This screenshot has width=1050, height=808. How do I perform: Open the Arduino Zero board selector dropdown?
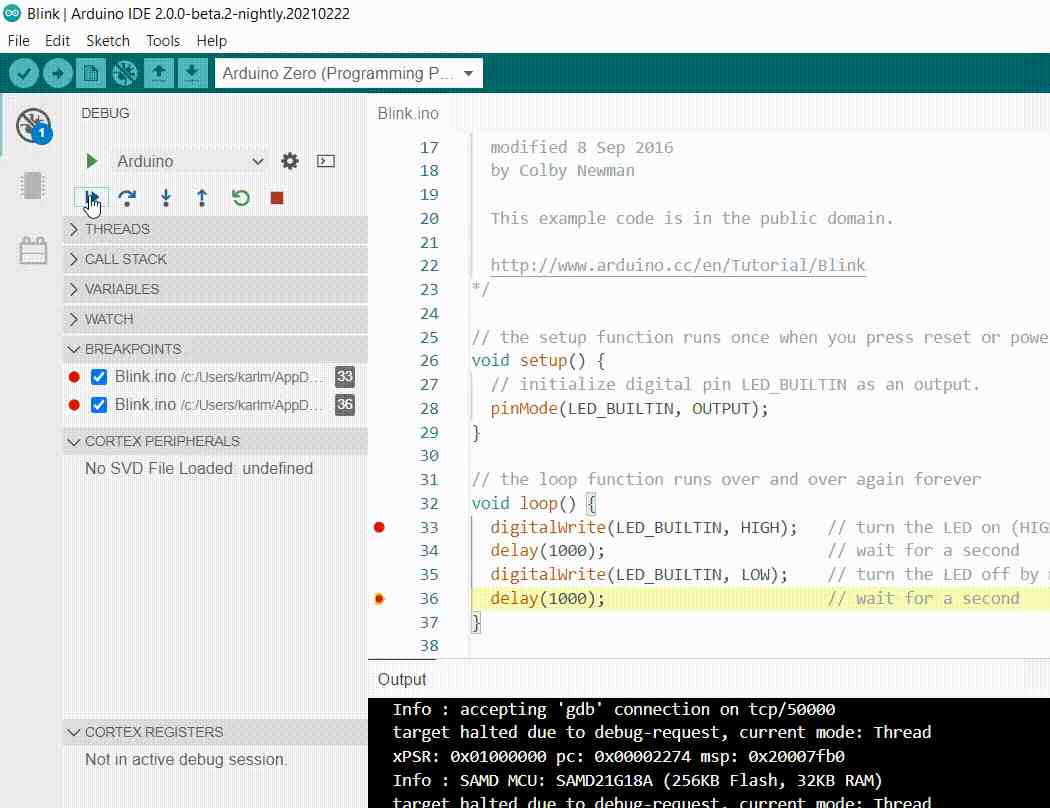point(348,73)
